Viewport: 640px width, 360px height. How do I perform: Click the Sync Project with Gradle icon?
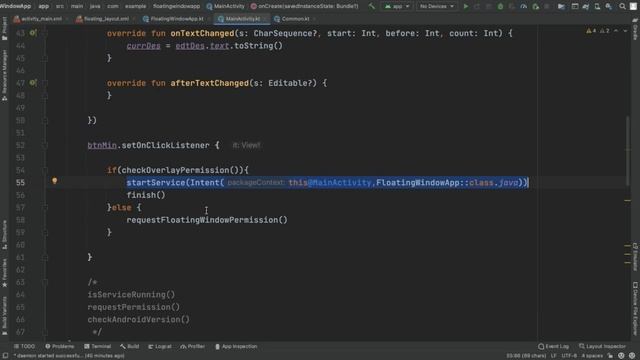[586, 6]
